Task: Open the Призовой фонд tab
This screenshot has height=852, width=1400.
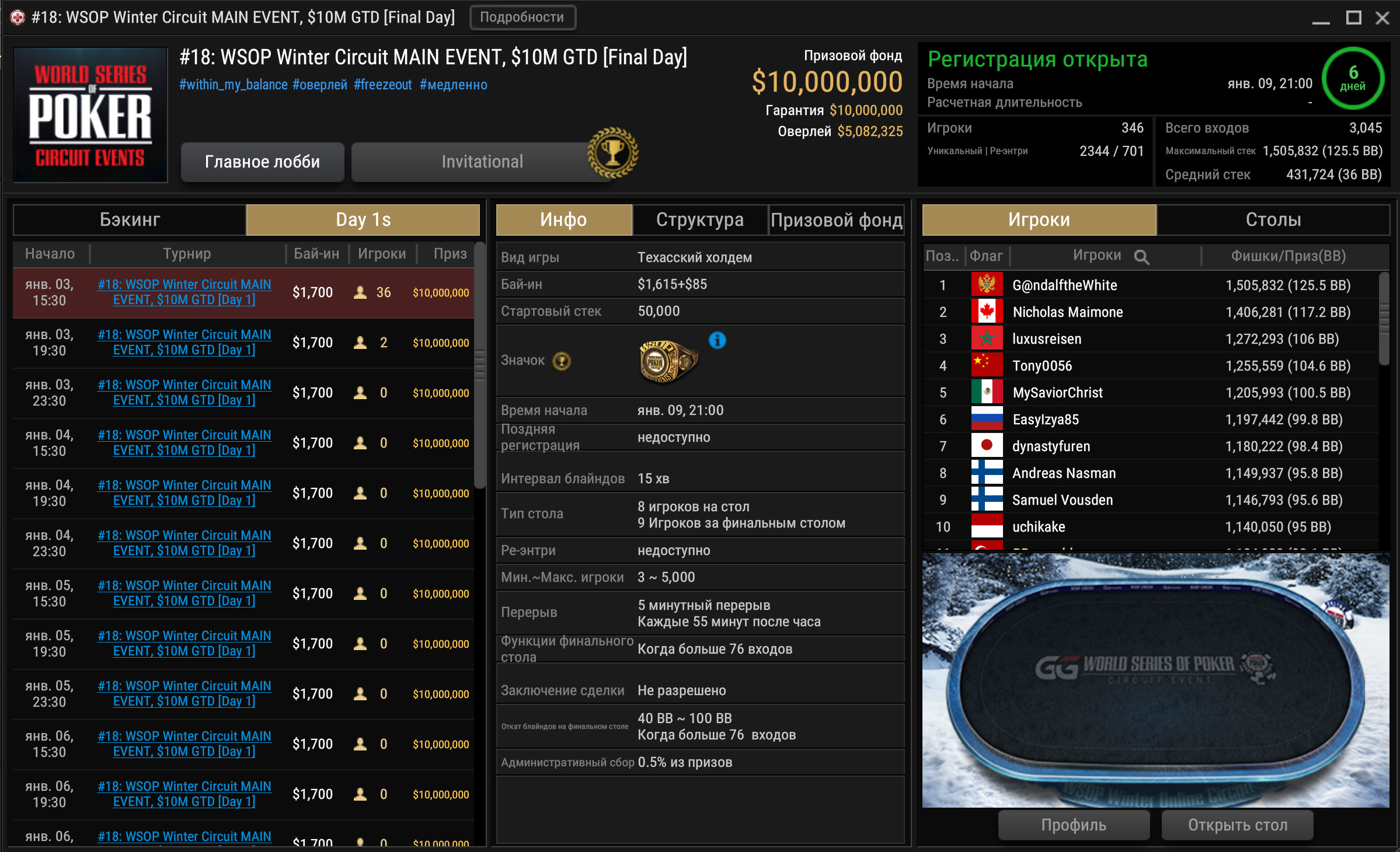Action: [836, 219]
